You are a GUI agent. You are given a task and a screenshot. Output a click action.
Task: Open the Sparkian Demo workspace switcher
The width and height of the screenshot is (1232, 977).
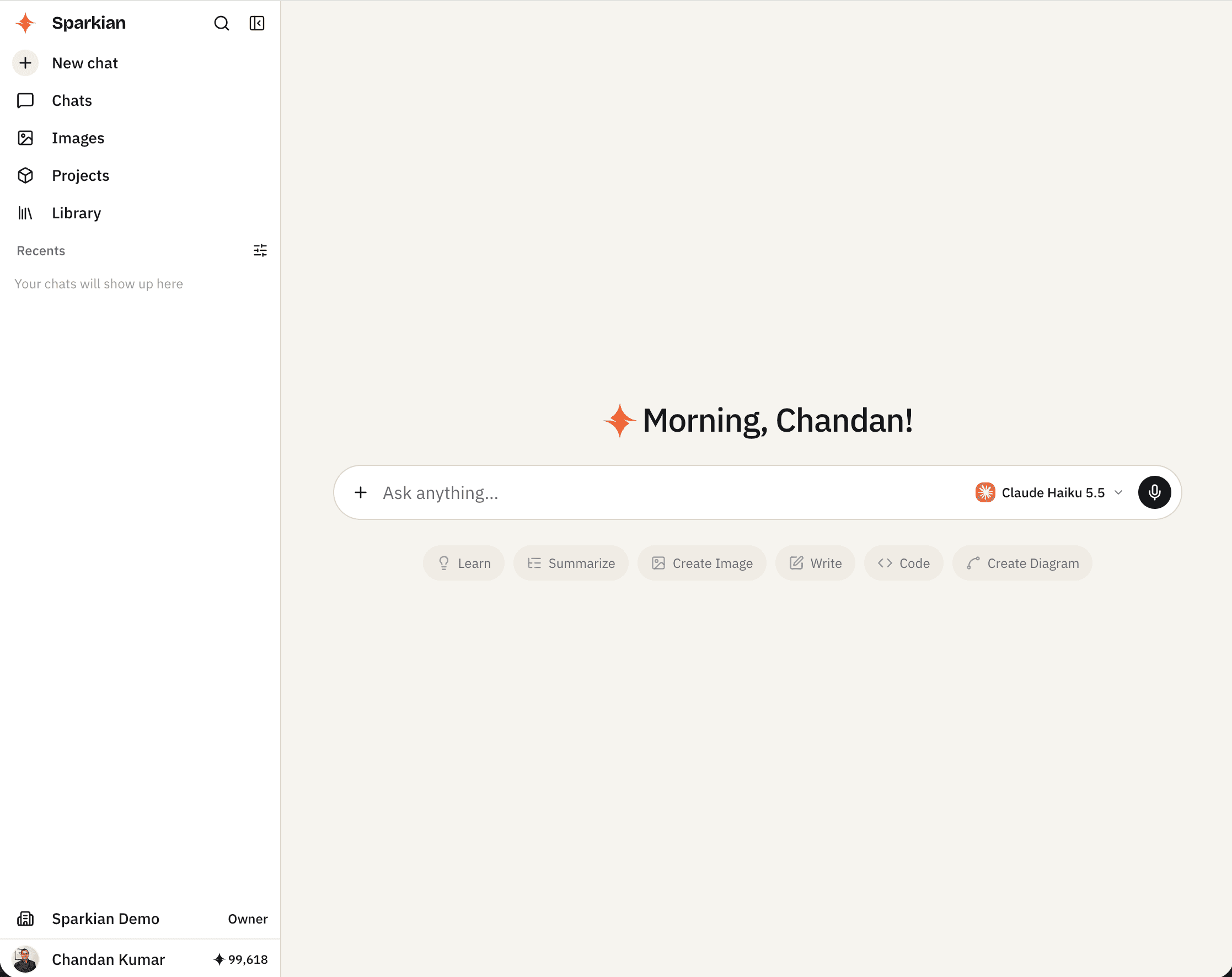[x=140, y=919]
